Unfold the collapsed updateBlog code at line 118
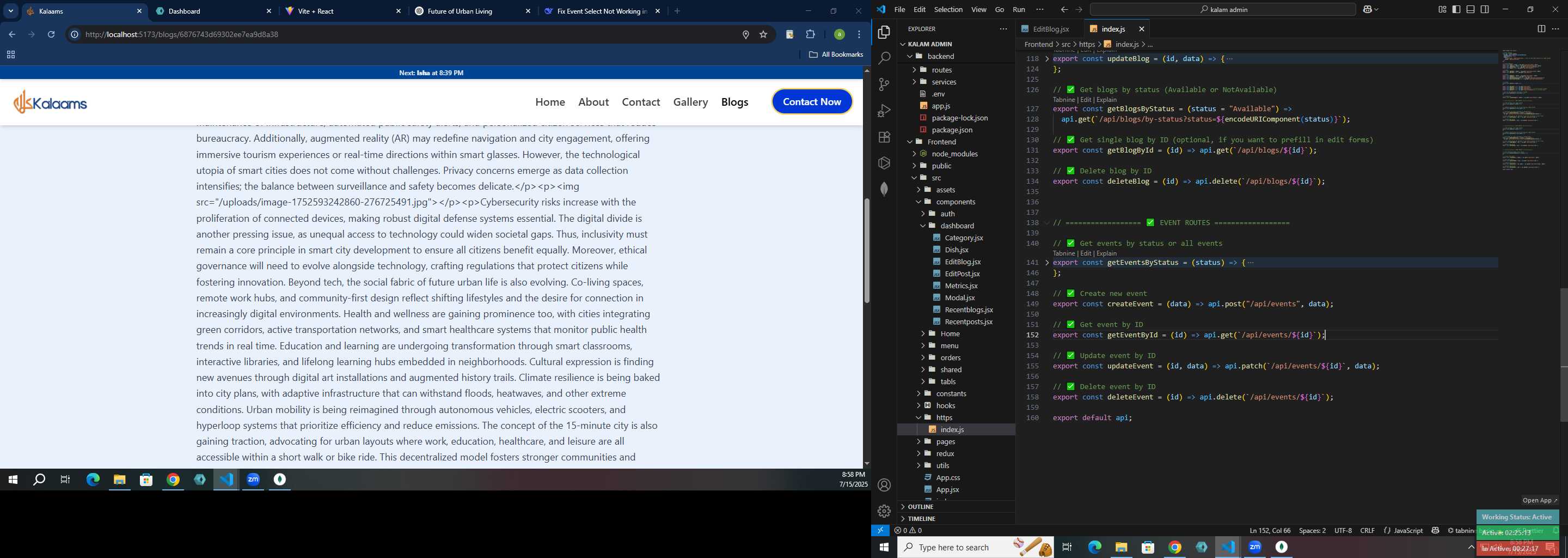 click(1047, 59)
